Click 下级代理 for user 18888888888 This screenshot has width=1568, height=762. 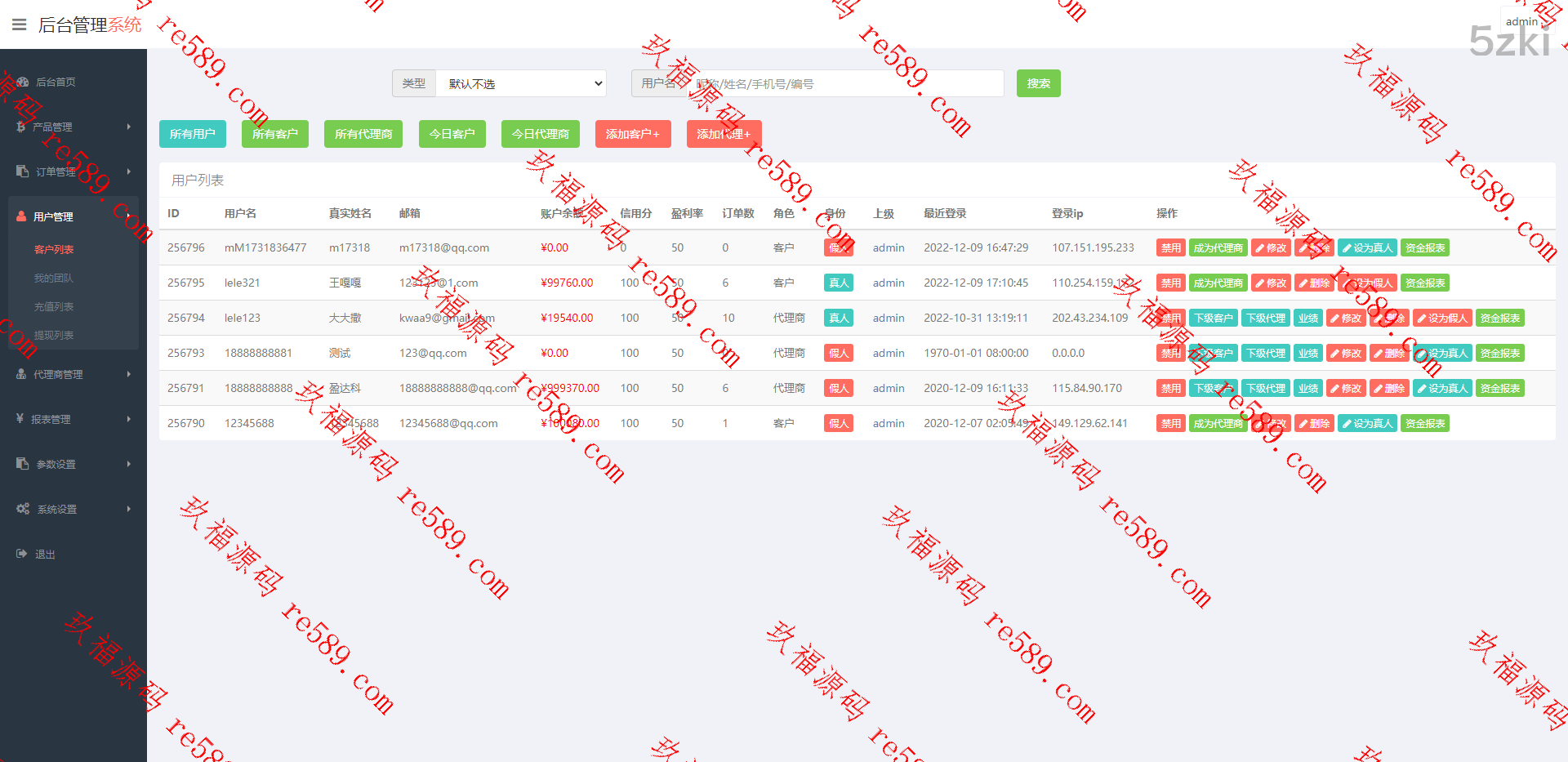tap(1266, 388)
